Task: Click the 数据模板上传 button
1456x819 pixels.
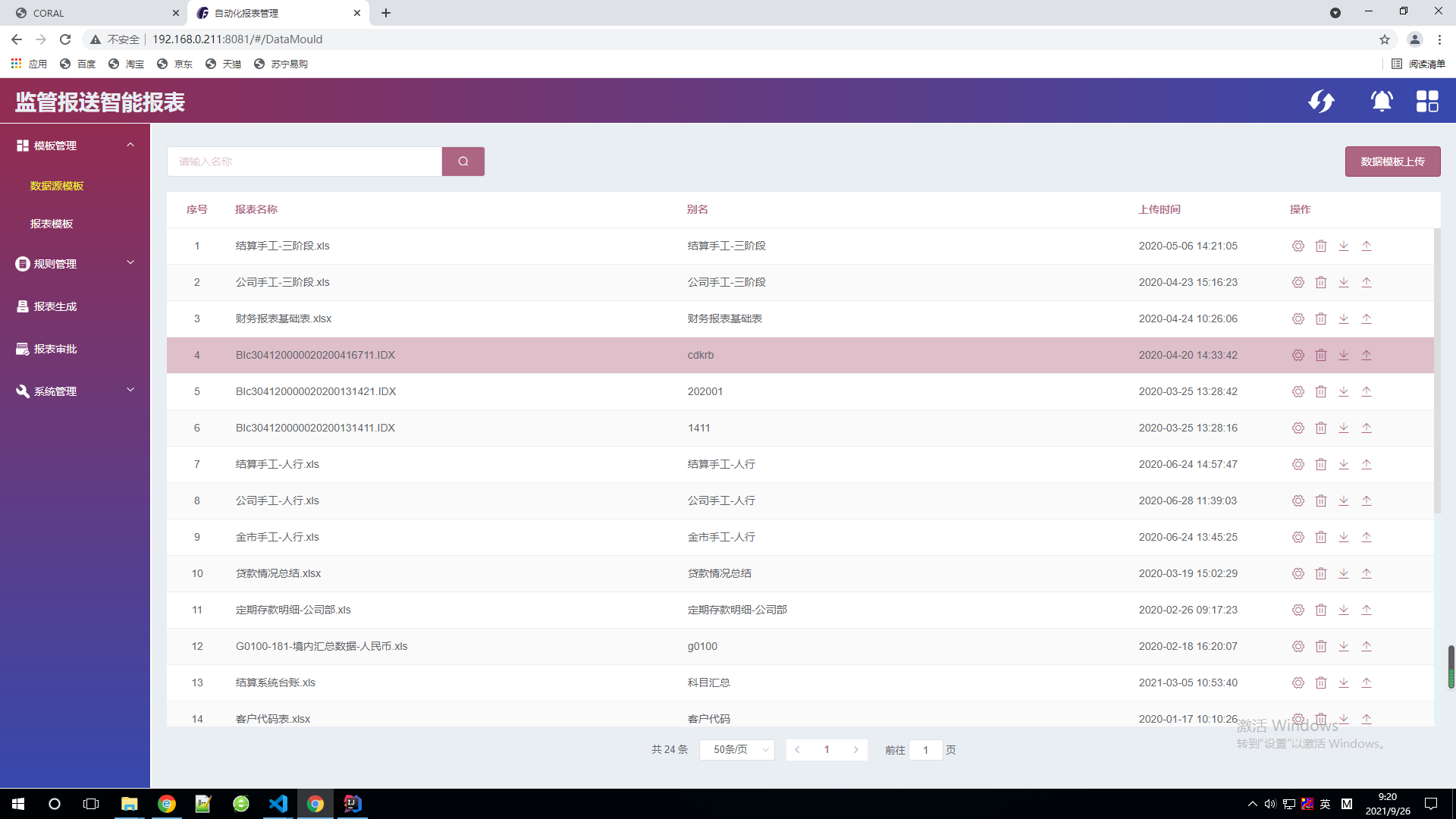Action: (x=1392, y=162)
